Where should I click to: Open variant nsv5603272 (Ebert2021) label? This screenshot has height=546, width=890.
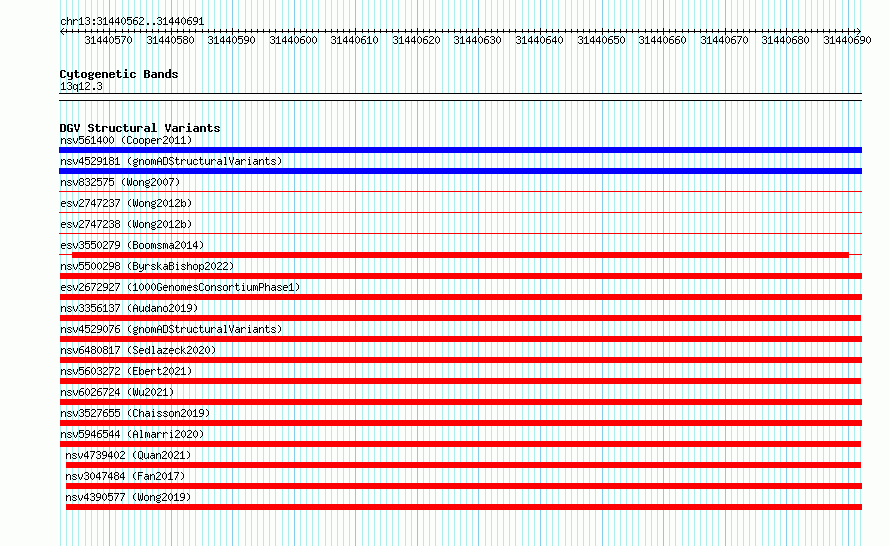(x=126, y=371)
